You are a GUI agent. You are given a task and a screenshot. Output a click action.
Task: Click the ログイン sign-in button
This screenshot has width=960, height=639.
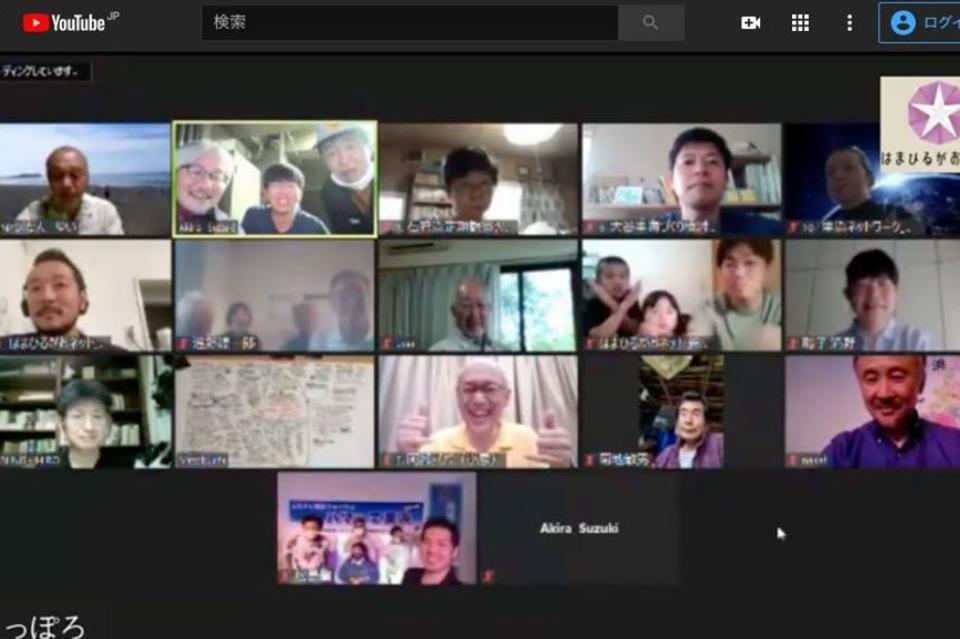pos(920,23)
